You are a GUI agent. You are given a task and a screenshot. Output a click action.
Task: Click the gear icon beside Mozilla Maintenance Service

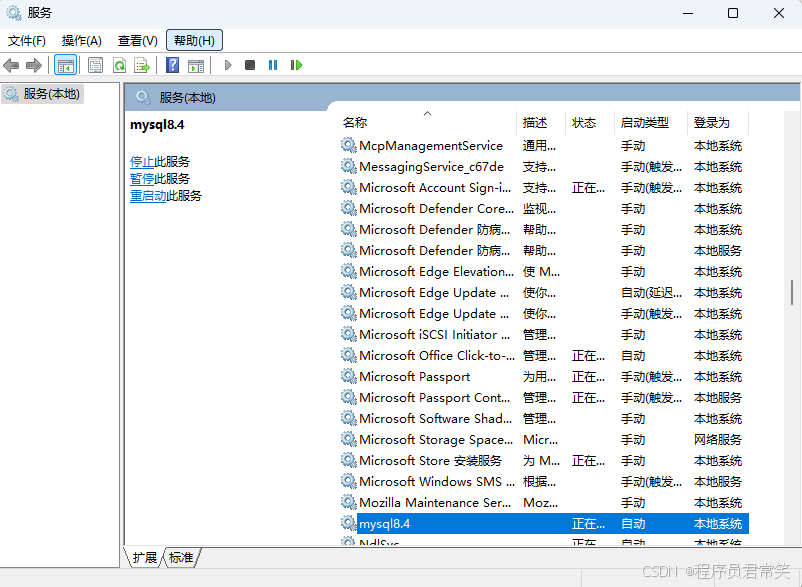[349, 503]
